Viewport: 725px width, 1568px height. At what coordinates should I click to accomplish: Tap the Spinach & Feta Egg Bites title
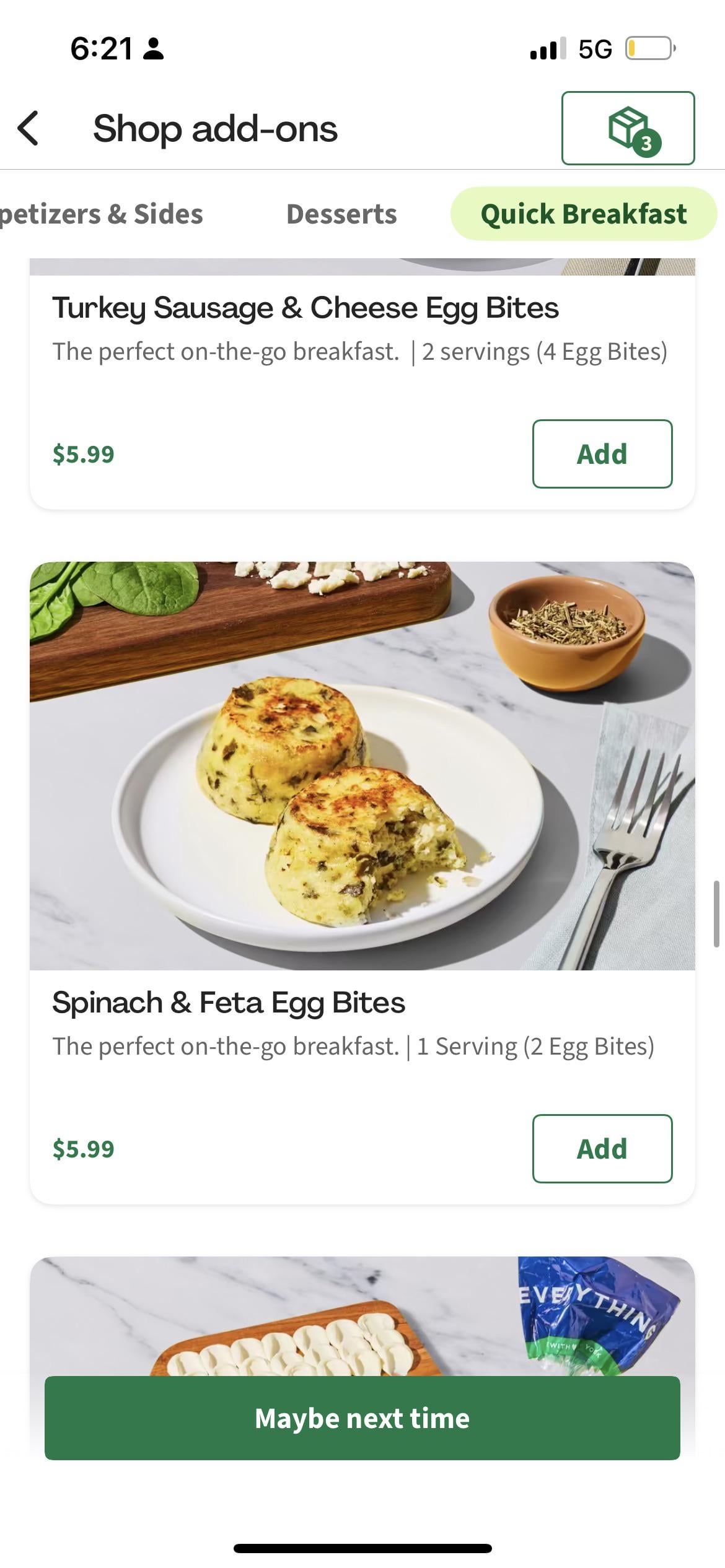(x=229, y=1003)
